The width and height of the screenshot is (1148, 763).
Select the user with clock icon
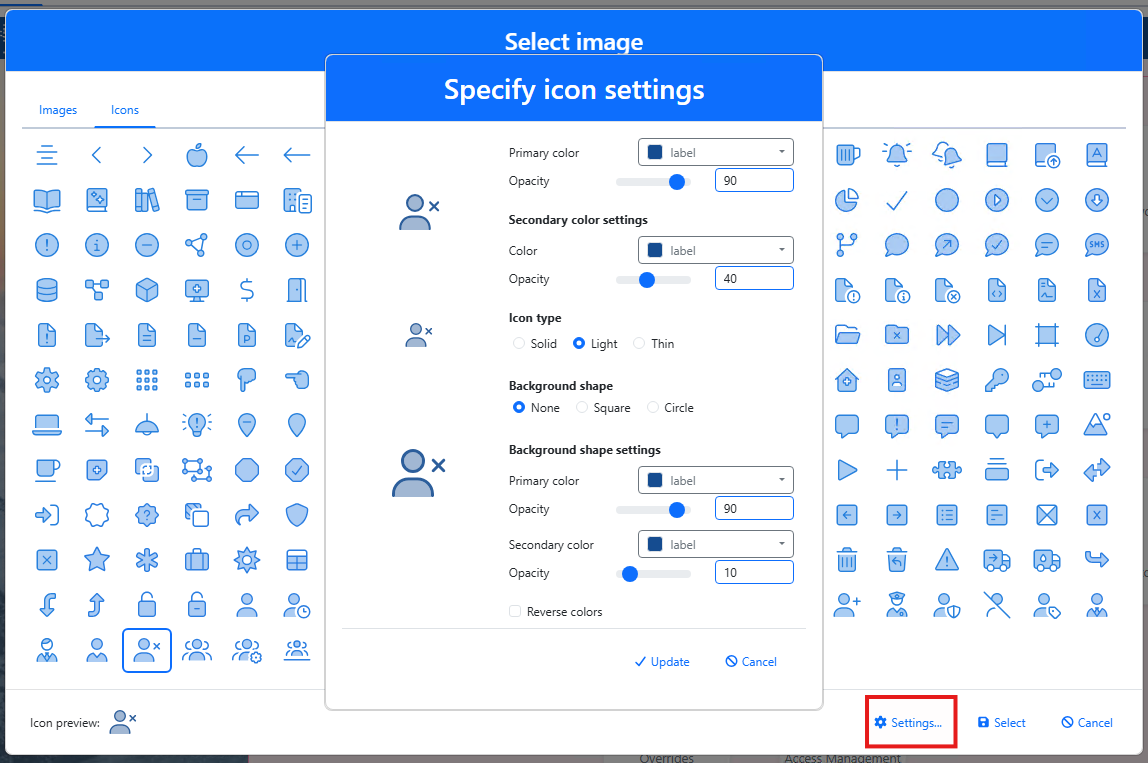(x=297, y=606)
